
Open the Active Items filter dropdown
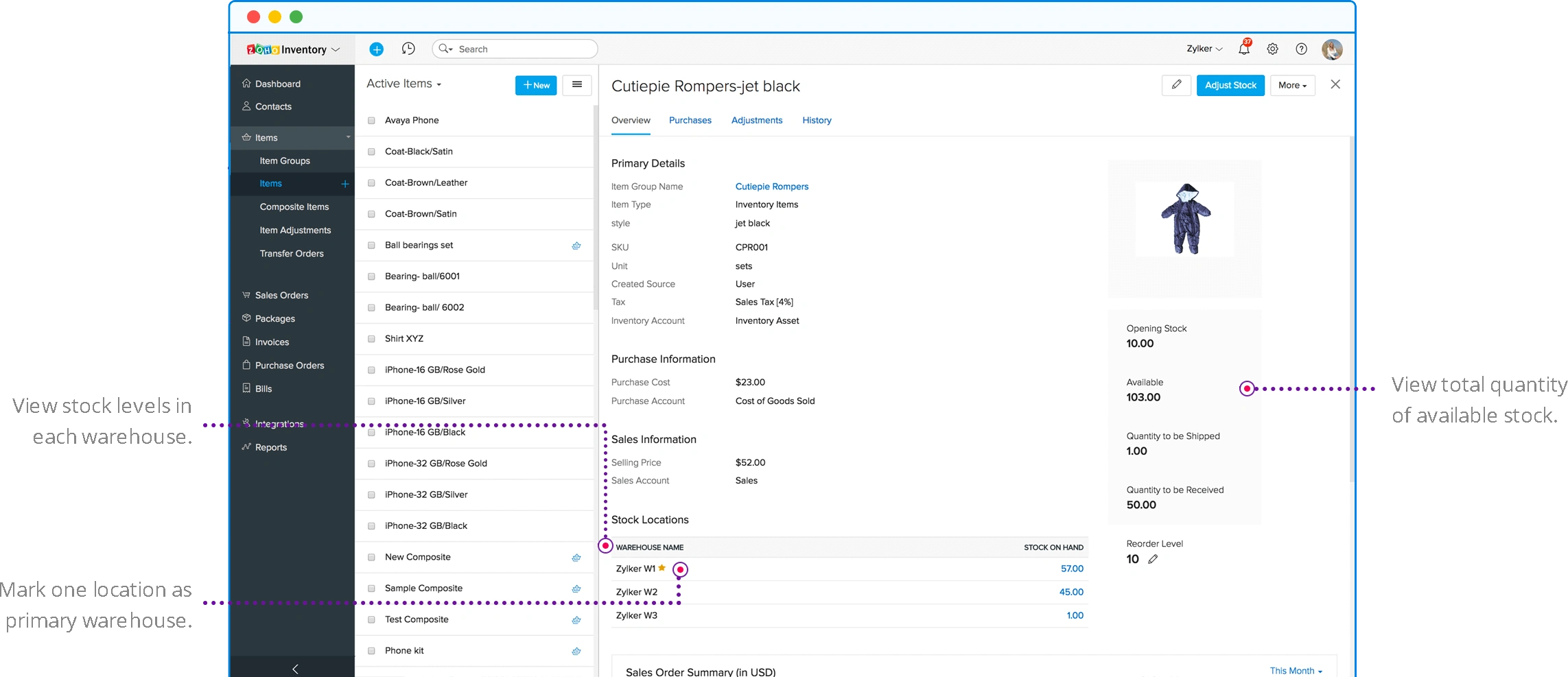pyautogui.click(x=403, y=84)
